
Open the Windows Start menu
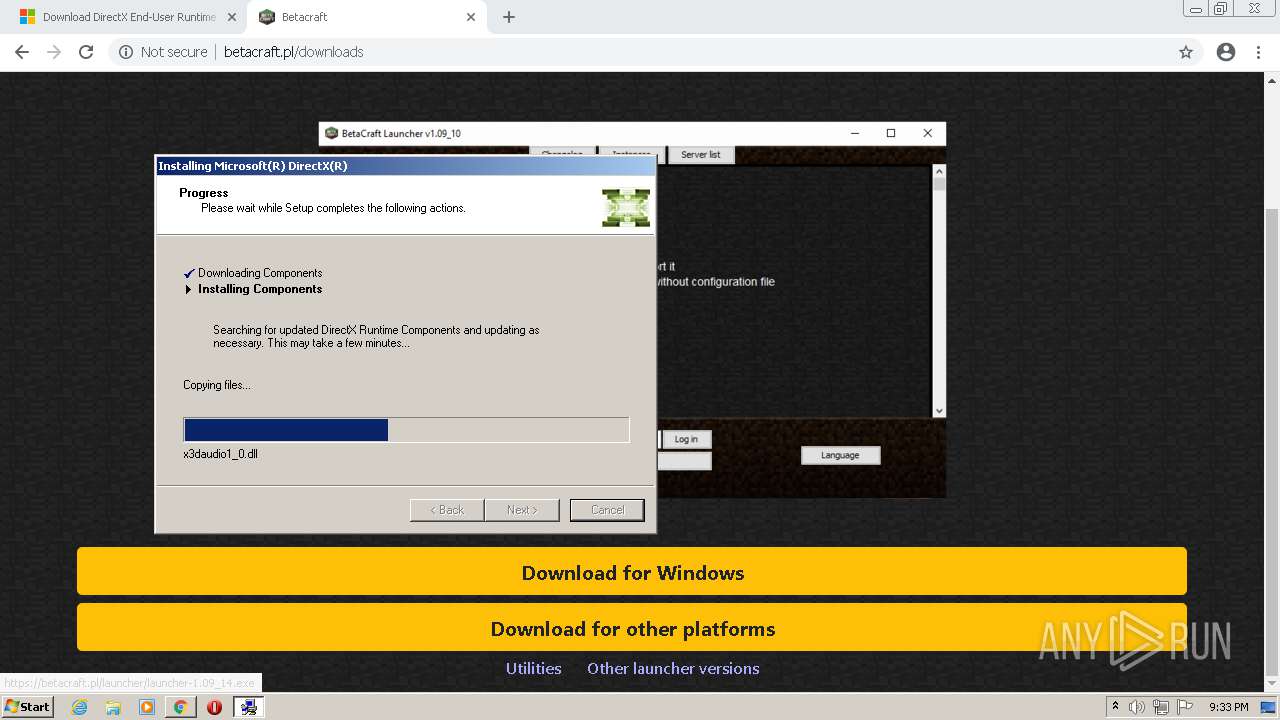27,706
